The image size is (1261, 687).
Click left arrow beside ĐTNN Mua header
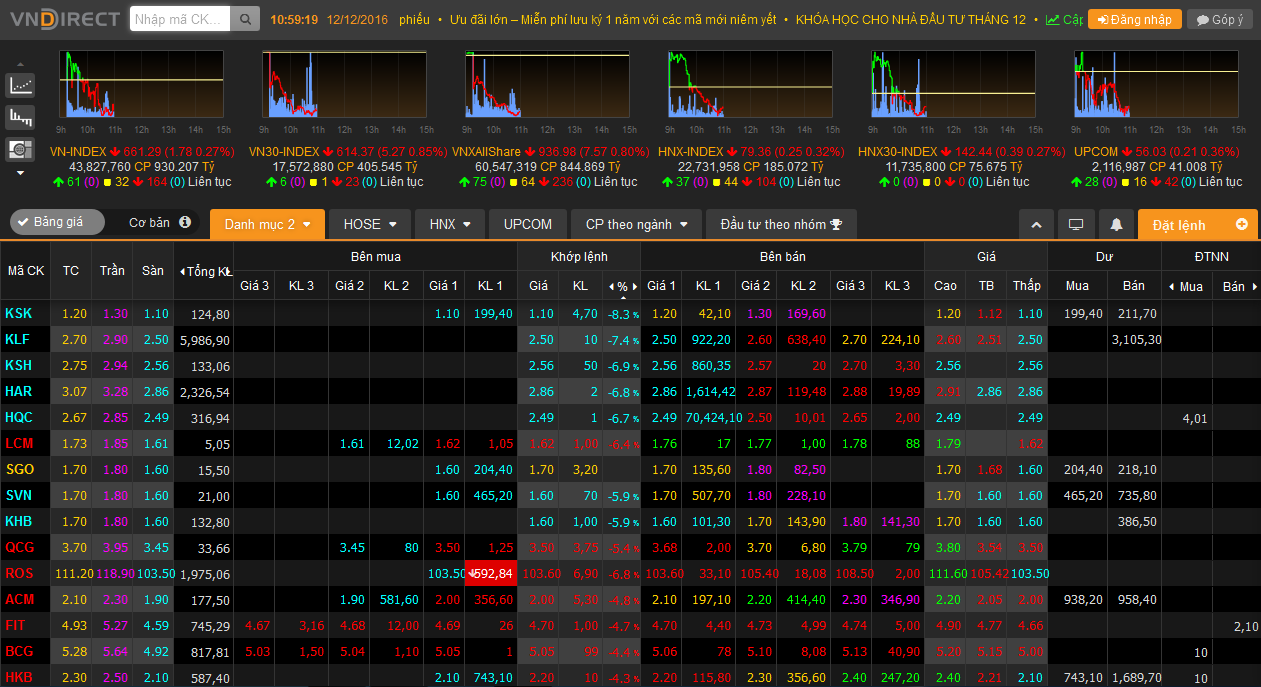[x=1172, y=287]
